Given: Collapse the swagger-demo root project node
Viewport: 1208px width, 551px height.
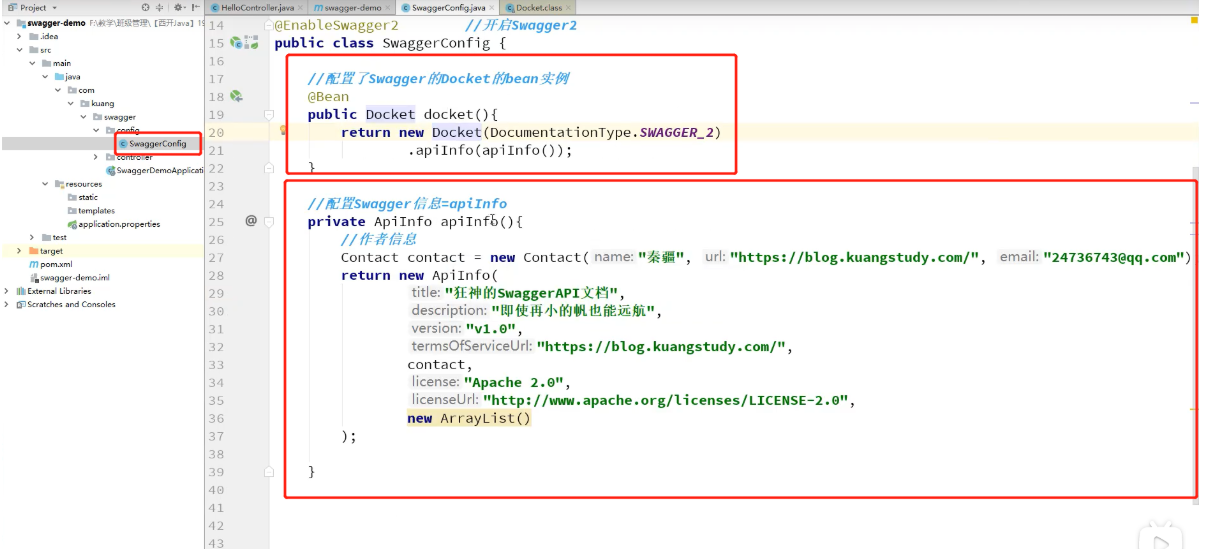Looking at the screenshot, I should tap(8, 22).
